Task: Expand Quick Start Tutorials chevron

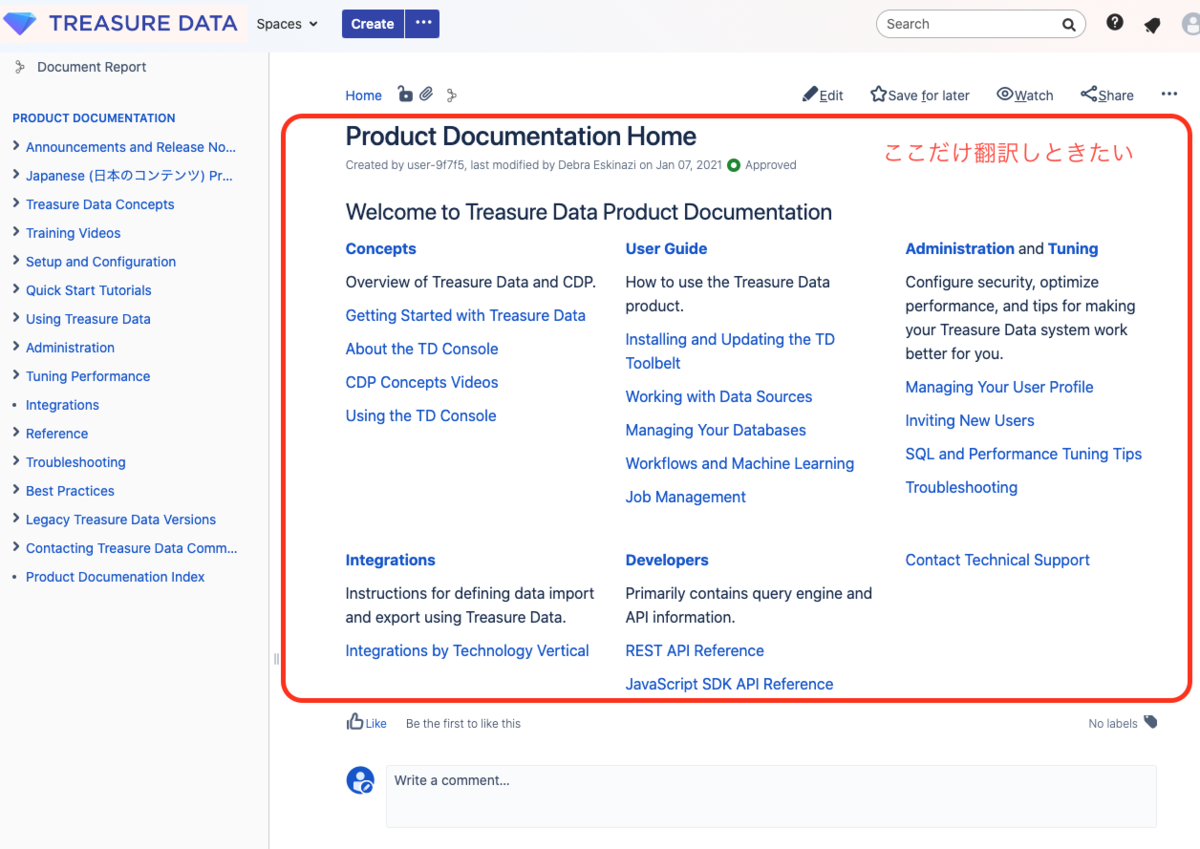Action: [x=16, y=290]
